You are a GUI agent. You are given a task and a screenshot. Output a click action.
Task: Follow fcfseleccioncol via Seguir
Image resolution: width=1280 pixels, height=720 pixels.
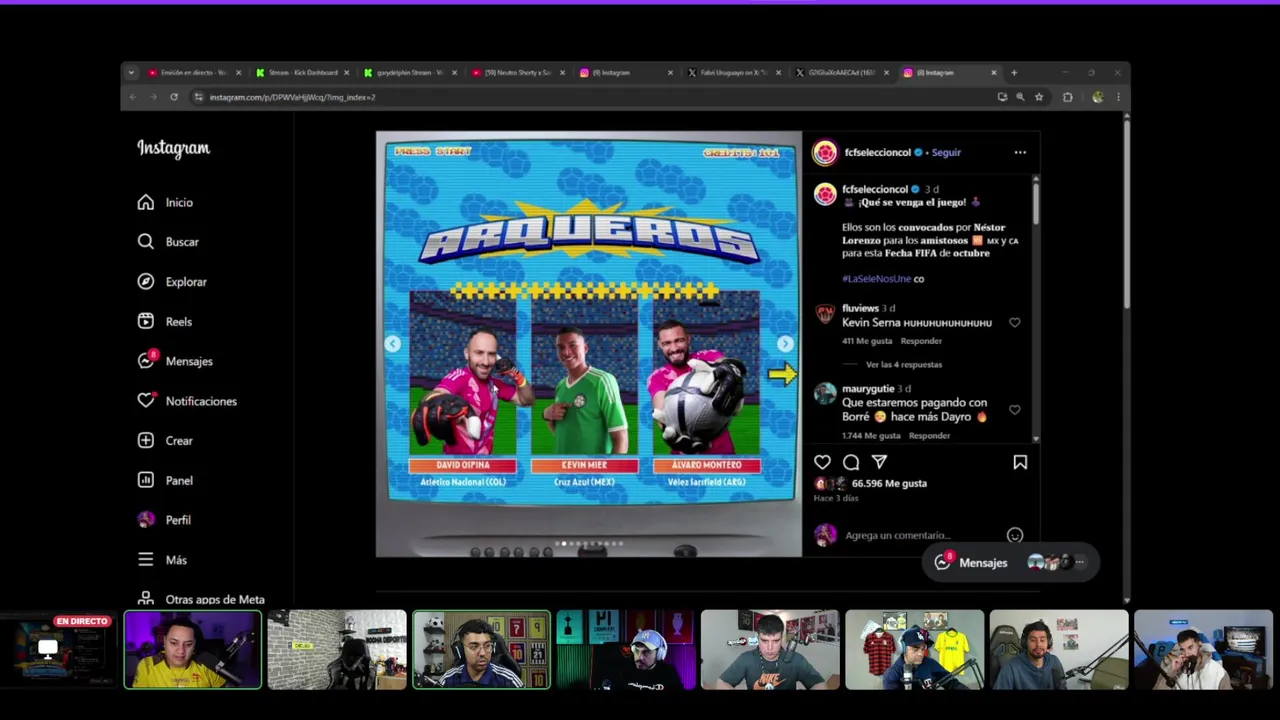(946, 152)
